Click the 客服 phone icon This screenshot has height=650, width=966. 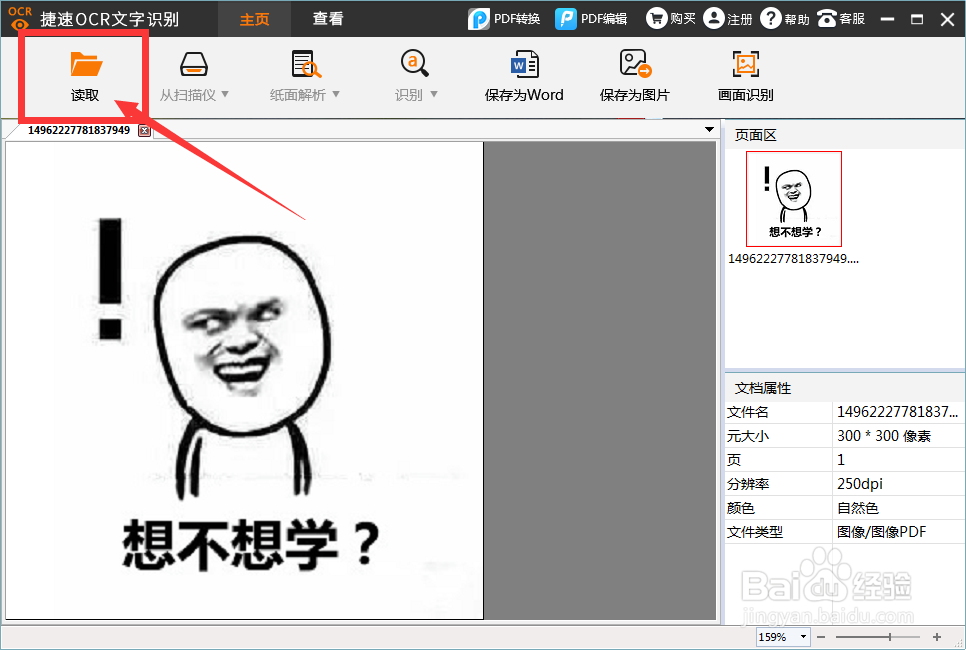pos(827,18)
